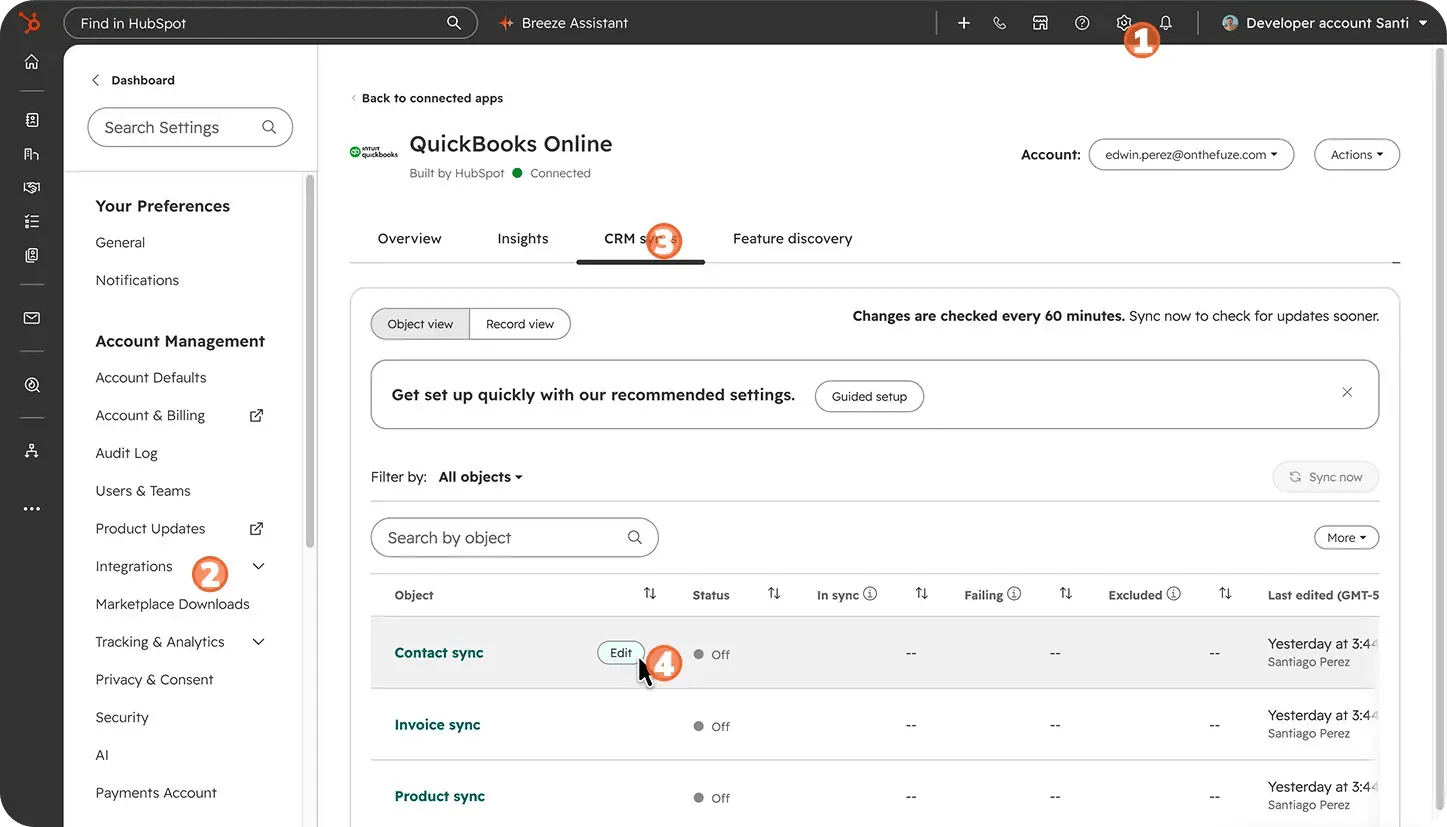Open the org chart icon in left rail
This screenshot has height=827, width=1447.
click(x=32, y=451)
